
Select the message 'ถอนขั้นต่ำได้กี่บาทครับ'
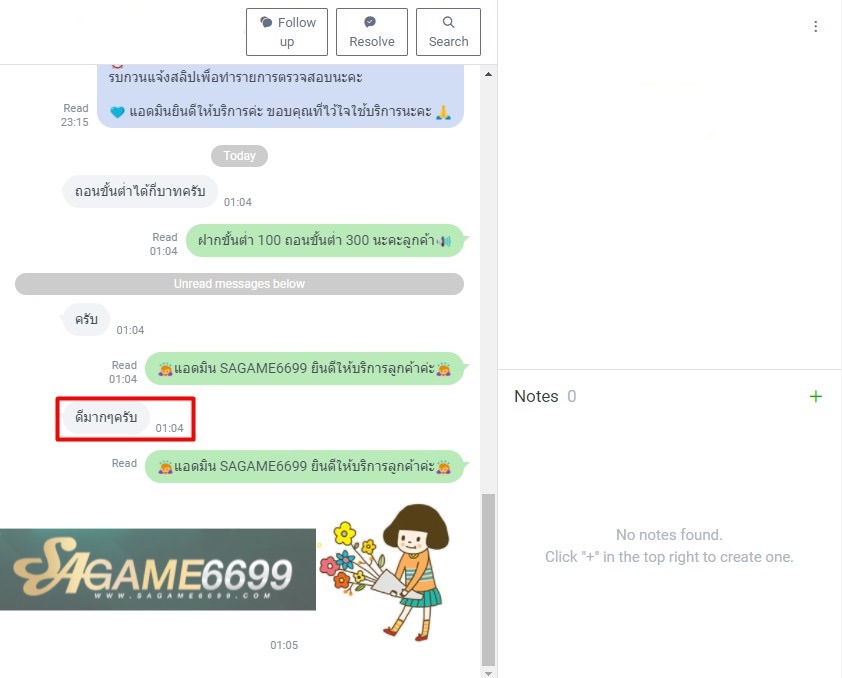coord(140,191)
